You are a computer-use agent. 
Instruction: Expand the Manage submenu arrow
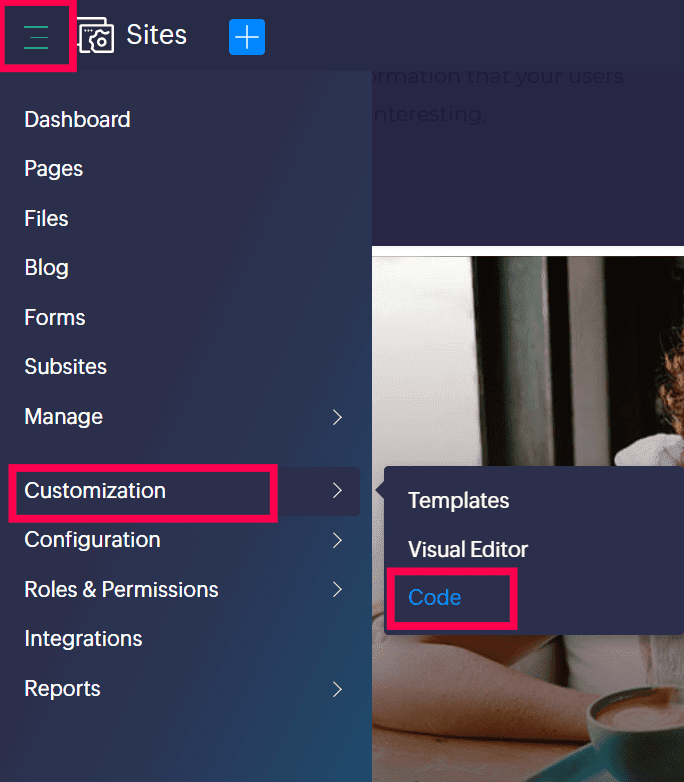(337, 417)
